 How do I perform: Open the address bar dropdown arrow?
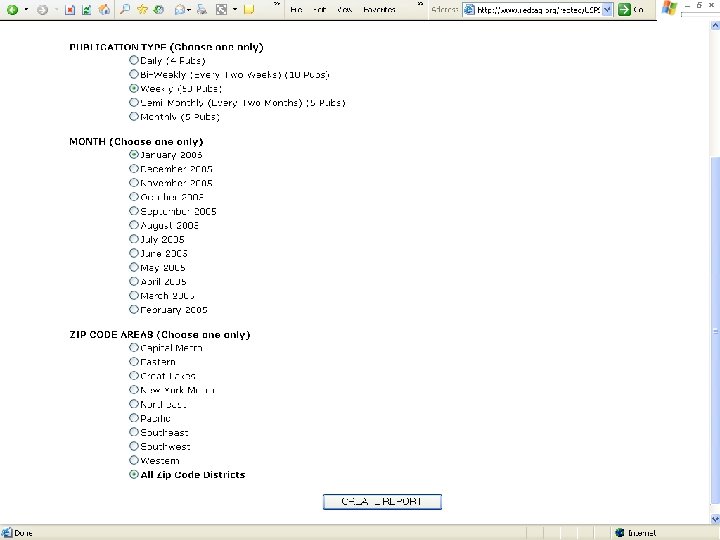pos(607,10)
